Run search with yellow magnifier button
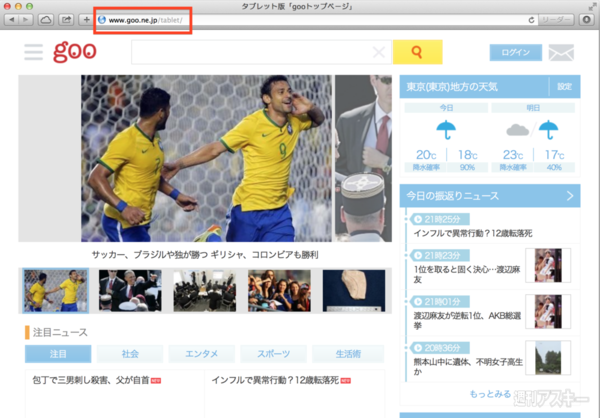This screenshot has height=418, width=600. 417,52
